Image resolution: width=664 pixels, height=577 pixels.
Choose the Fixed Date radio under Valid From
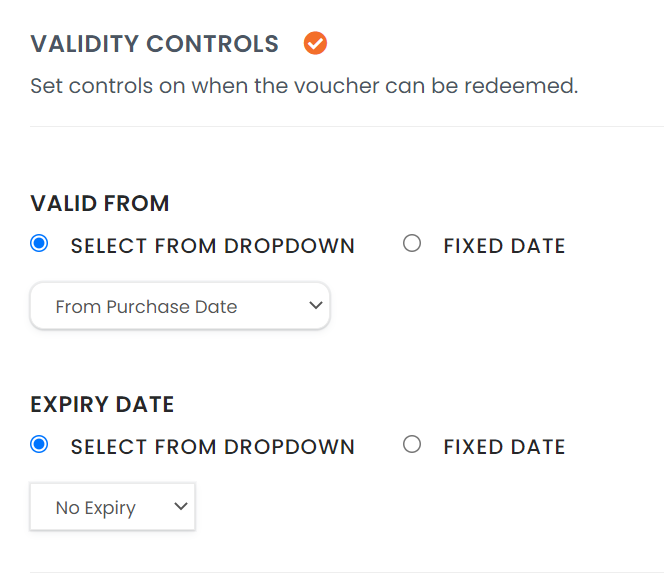pos(412,244)
